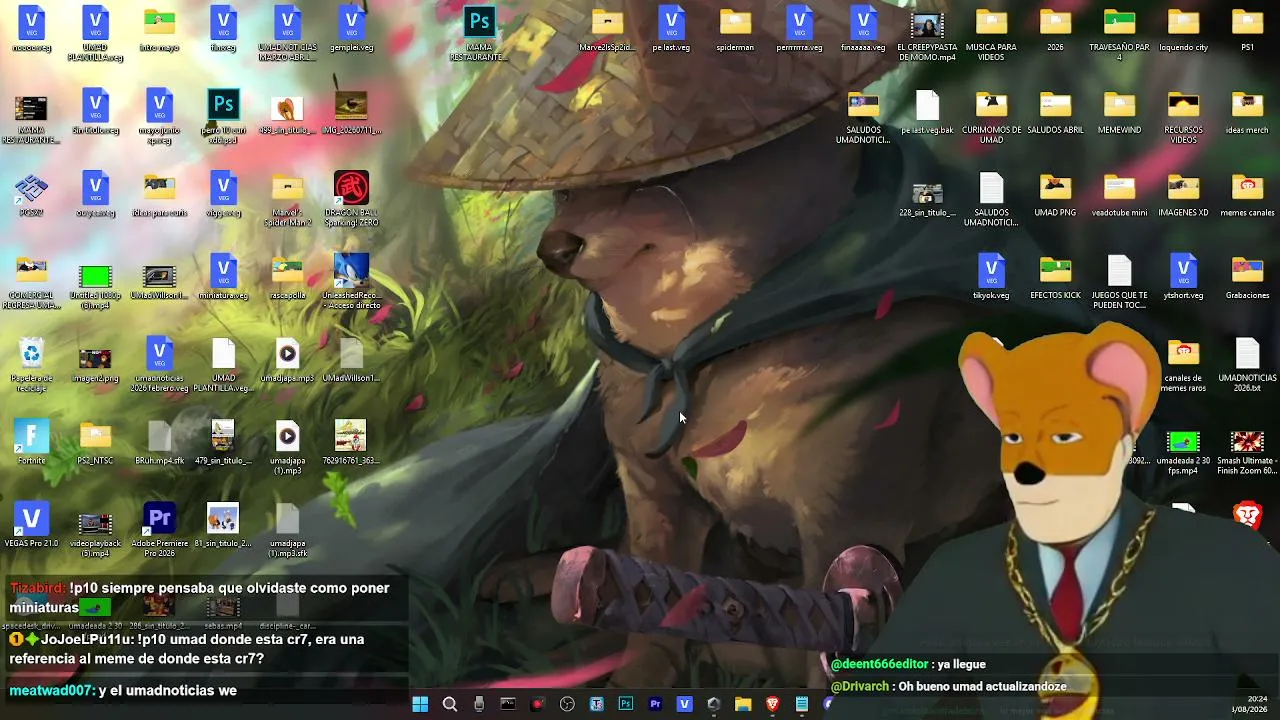Select the RECURSOS VIDEOS folder
Image resolution: width=1280 pixels, height=720 pixels.
click(x=1183, y=116)
